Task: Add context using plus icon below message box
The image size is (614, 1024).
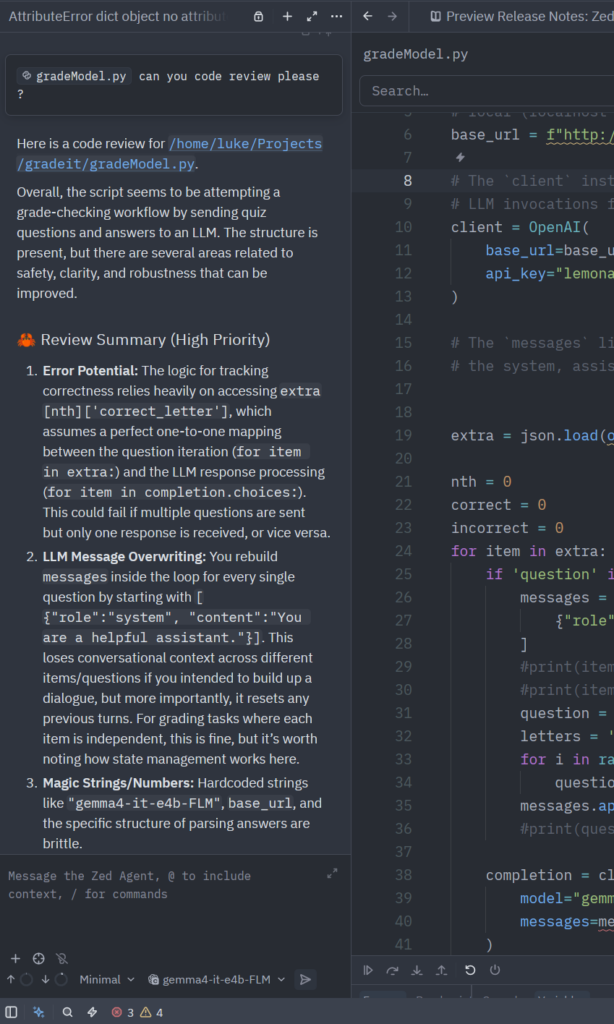Action: pos(15,959)
